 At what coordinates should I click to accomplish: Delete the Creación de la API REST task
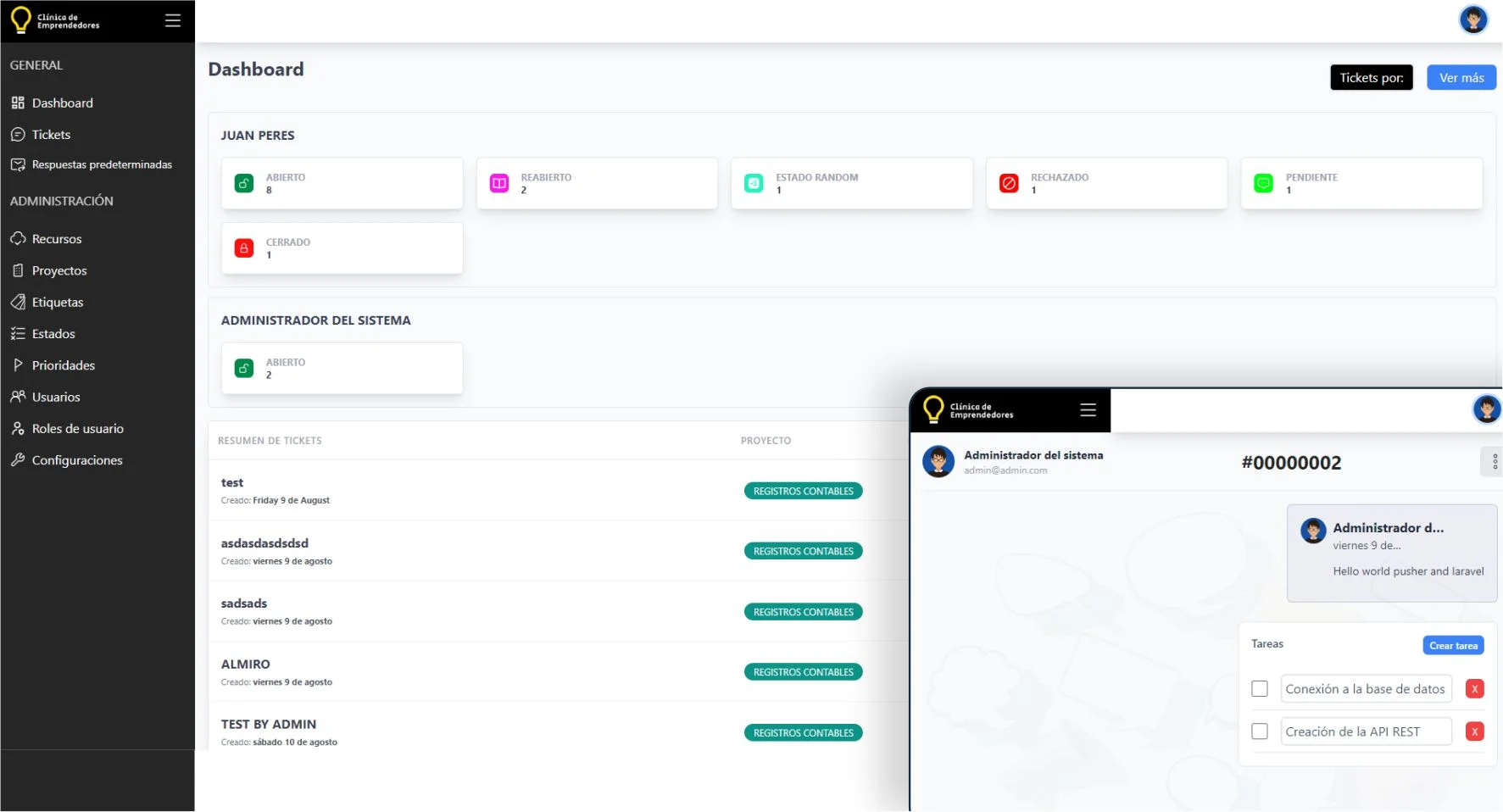(1475, 731)
